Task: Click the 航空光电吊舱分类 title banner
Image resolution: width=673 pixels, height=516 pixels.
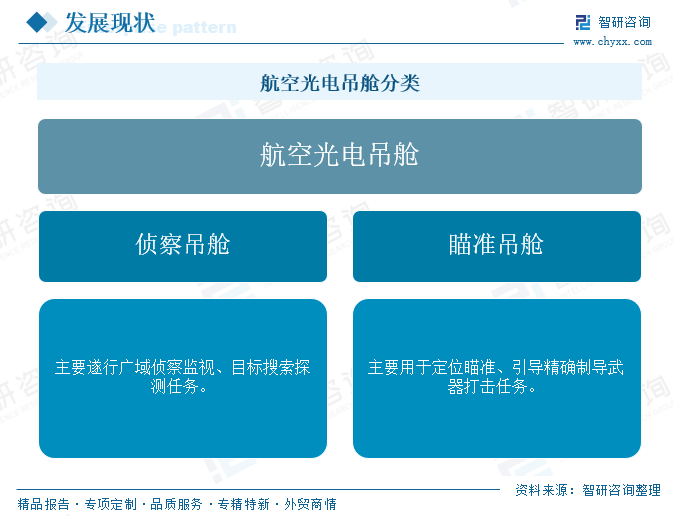Action: 340,82
